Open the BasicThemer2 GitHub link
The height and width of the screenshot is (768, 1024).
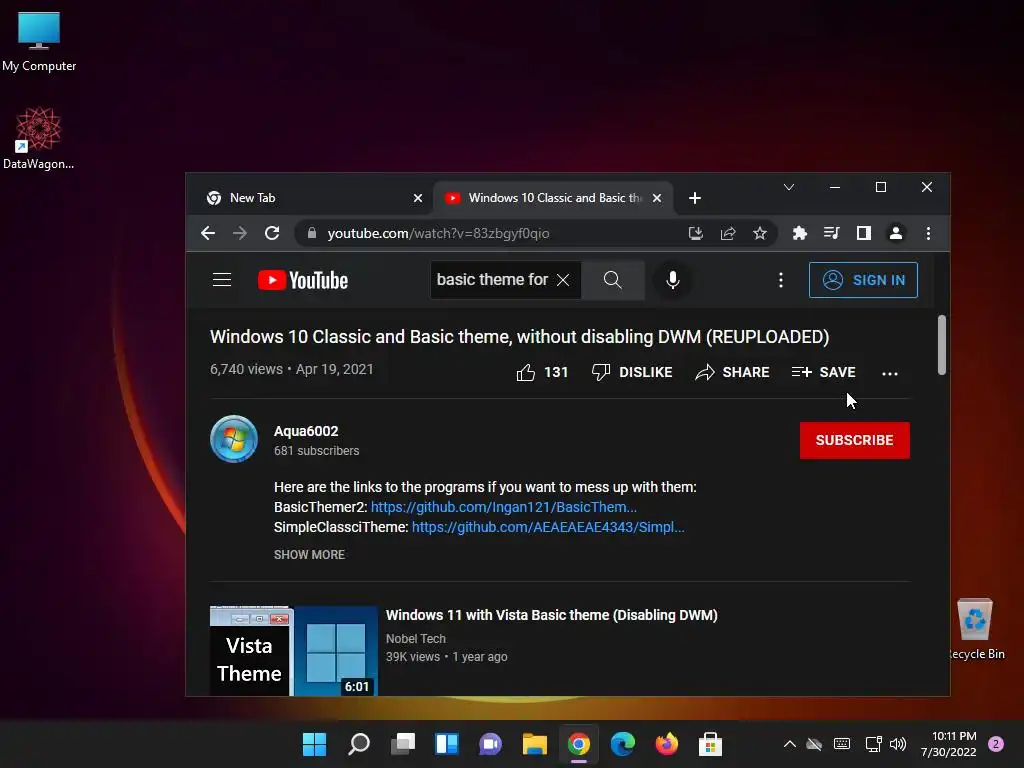click(x=504, y=507)
